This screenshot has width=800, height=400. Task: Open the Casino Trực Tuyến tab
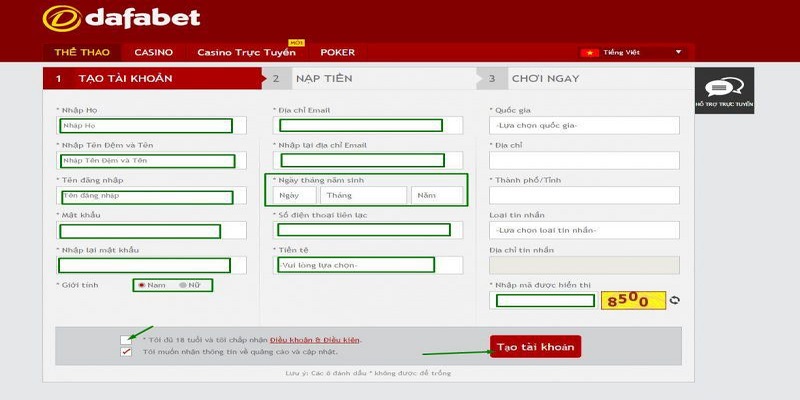(246, 53)
